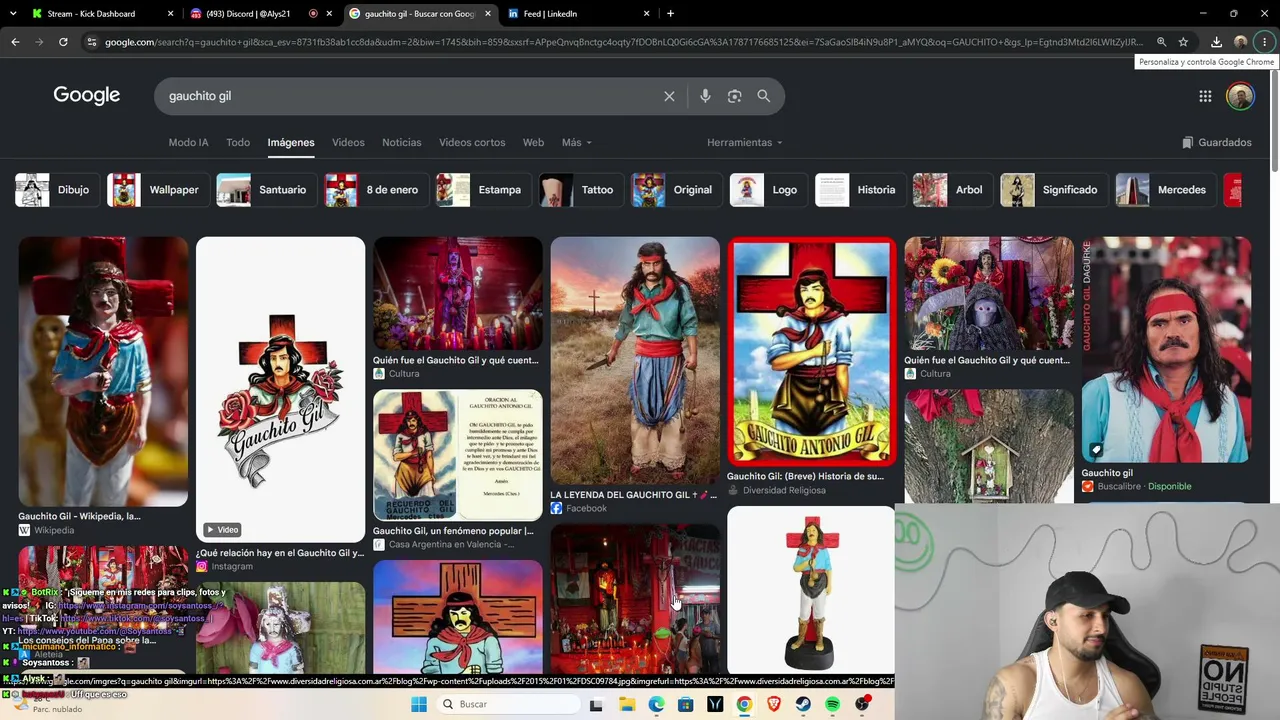Select the Imágenes tab
1280x720 pixels.
pos(291,142)
